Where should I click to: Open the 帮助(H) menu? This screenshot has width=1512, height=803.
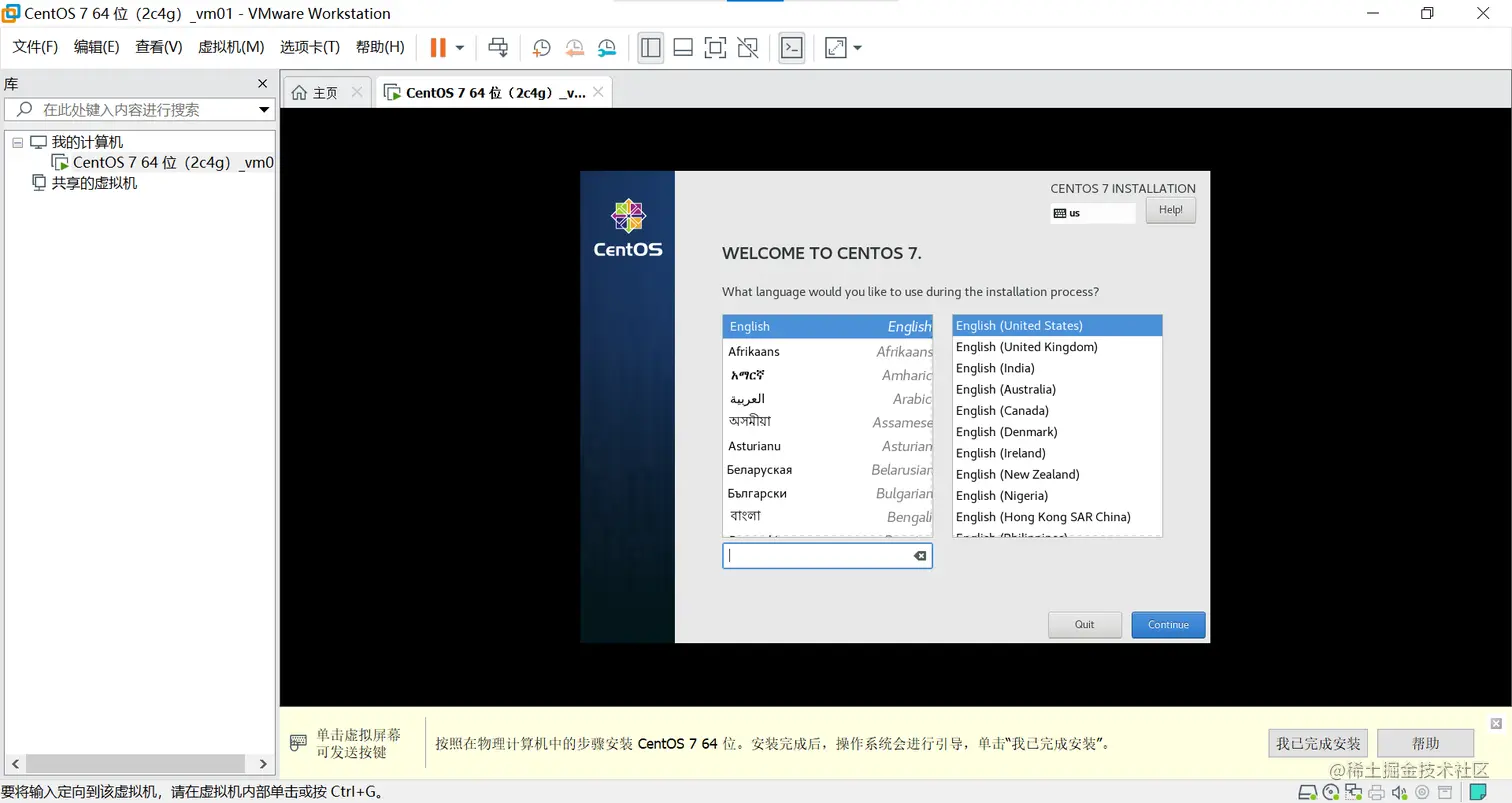[380, 47]
